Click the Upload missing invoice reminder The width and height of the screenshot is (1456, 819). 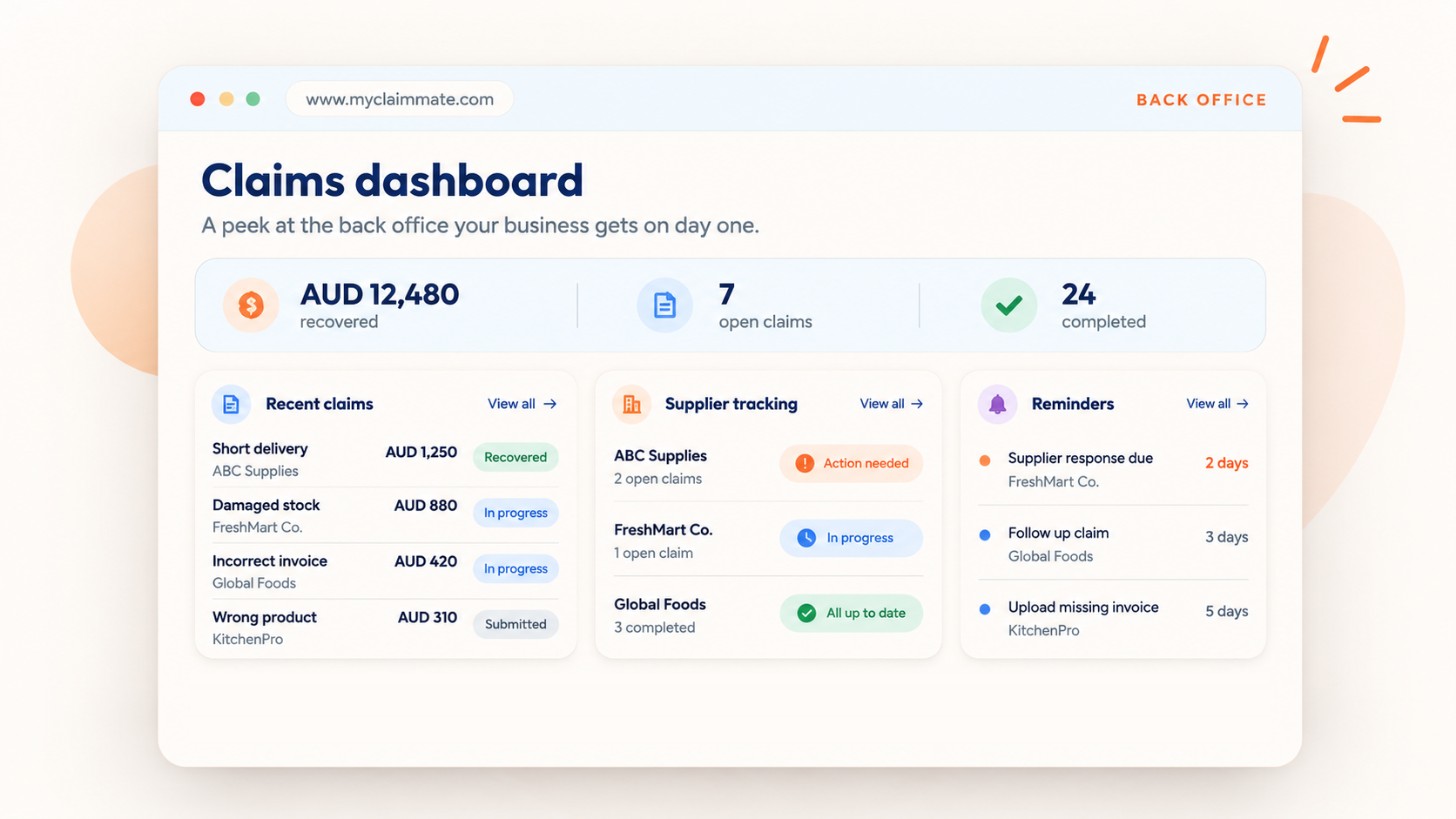click(1113, 618)
